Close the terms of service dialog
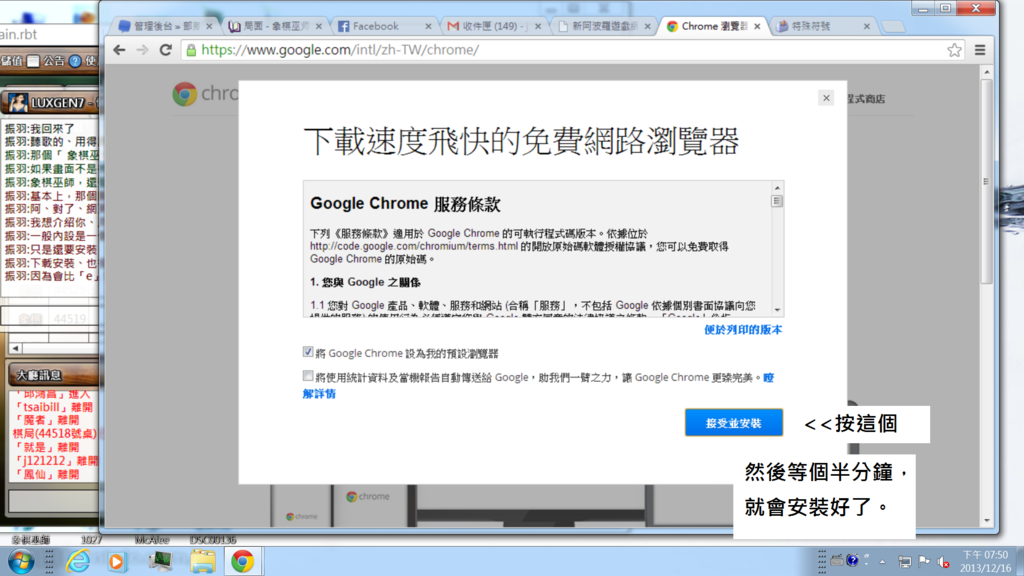The height and width of the screenshot is (576, 1024). [826, 98]
